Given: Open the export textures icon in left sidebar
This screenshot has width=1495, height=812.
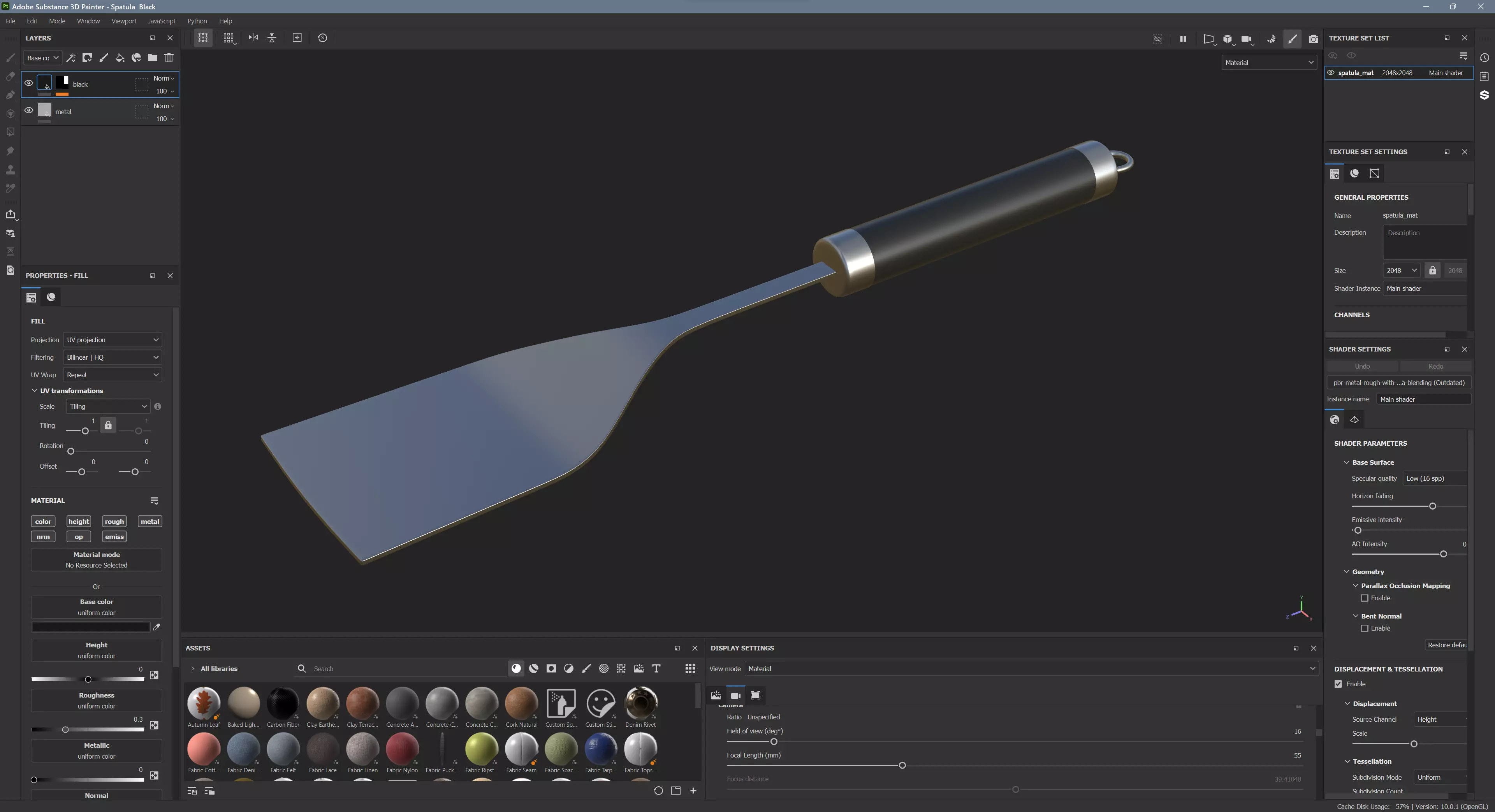Looking at the screenshot, I should (11, 214).
